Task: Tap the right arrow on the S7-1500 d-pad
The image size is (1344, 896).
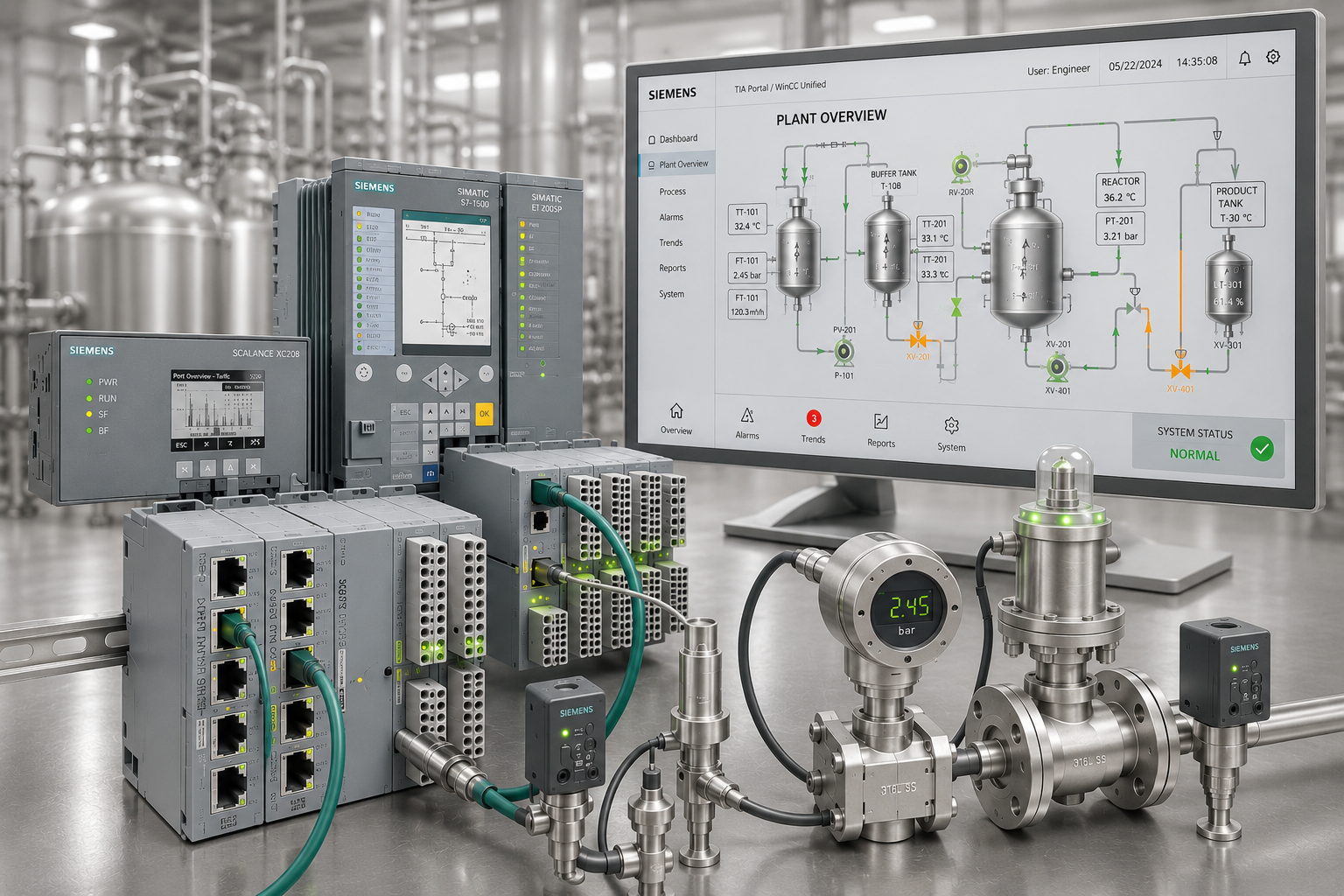Action: point(461,380)
